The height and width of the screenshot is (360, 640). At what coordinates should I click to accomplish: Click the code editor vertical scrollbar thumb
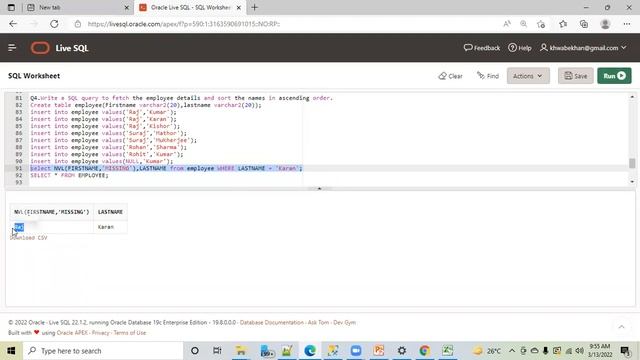(x=632, y=163)
